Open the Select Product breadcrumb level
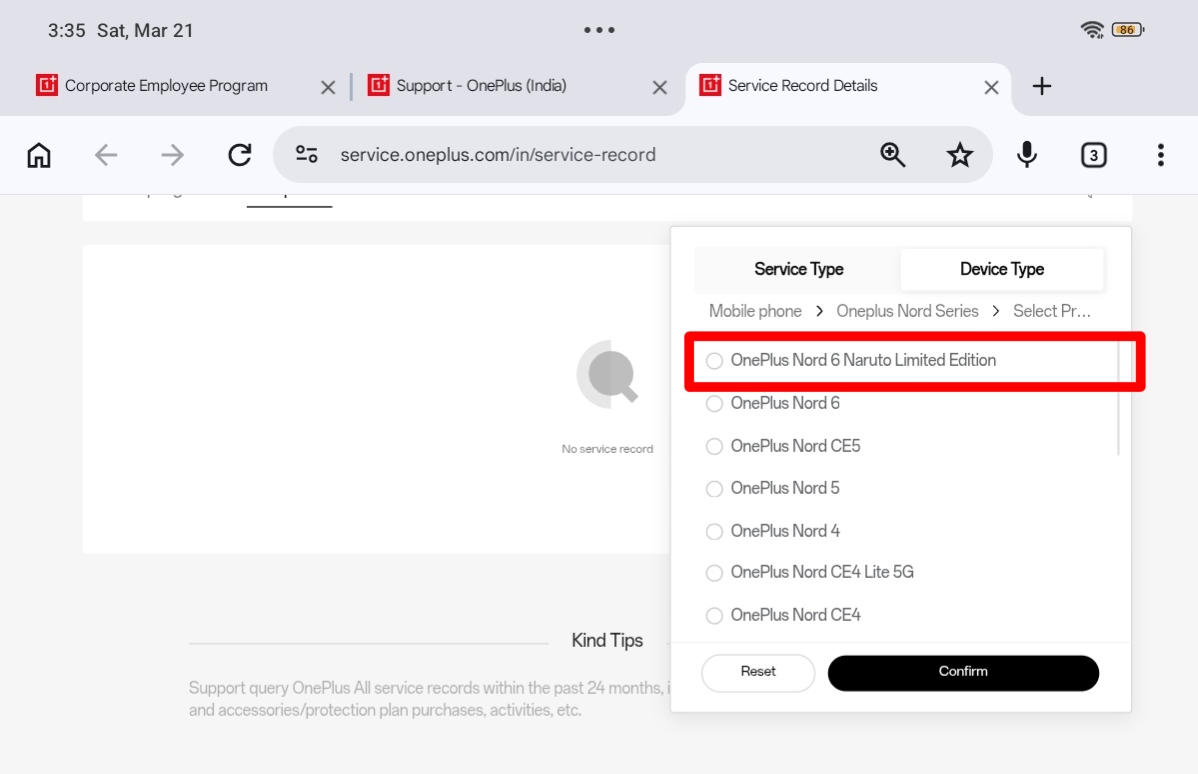 click(x=1052, y=311)
